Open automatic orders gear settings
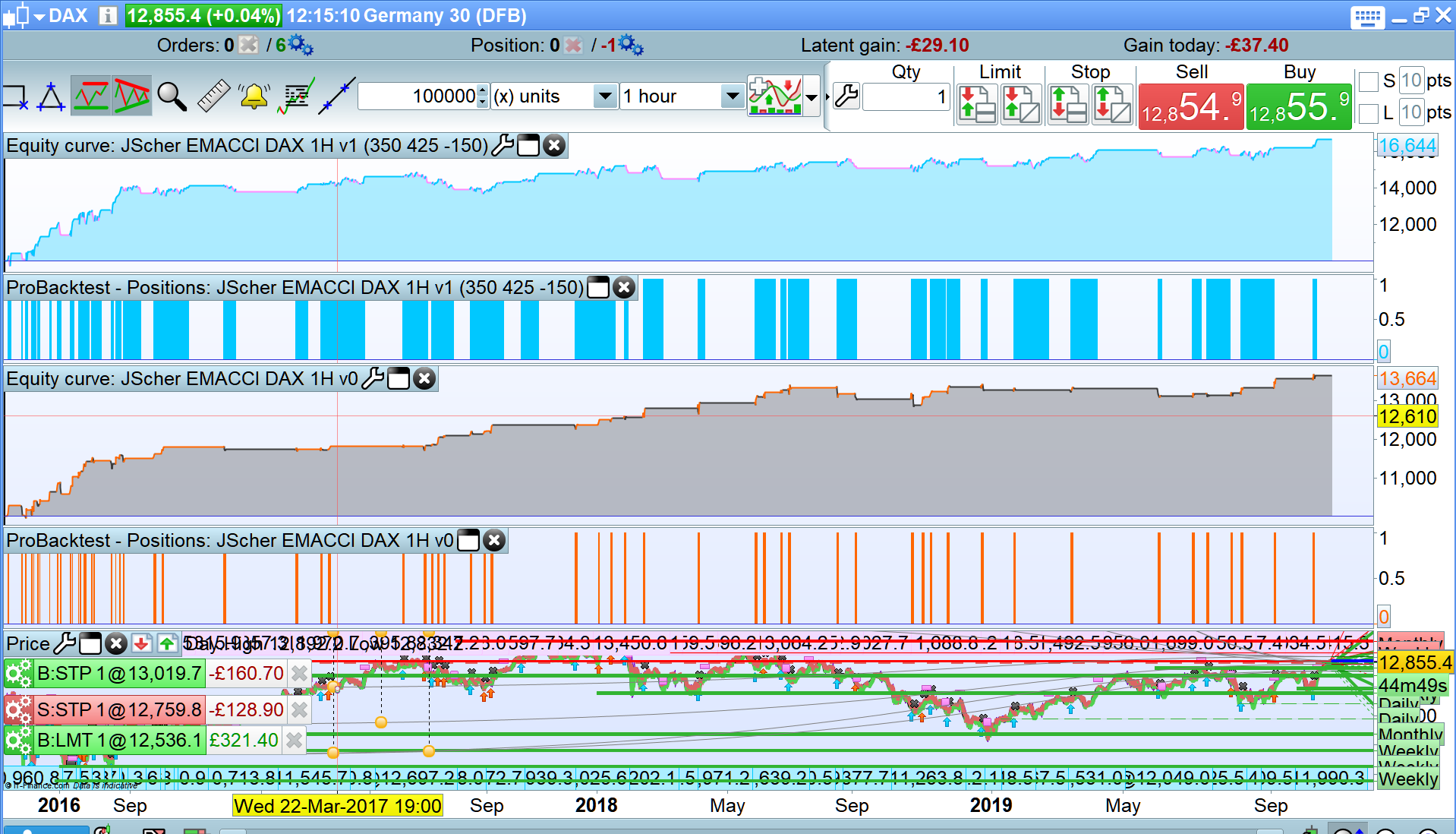 301,46
